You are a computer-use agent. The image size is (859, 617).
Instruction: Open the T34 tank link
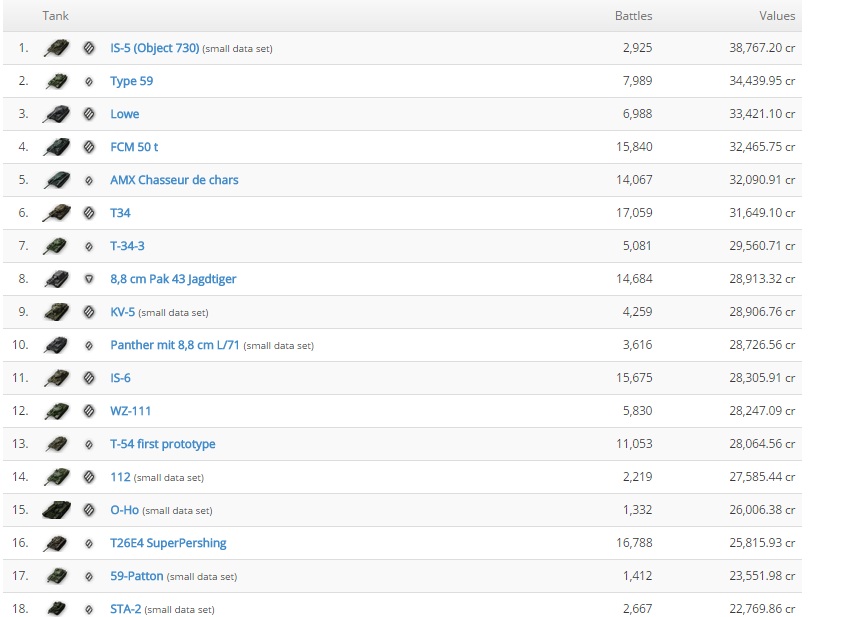point(120,213)
